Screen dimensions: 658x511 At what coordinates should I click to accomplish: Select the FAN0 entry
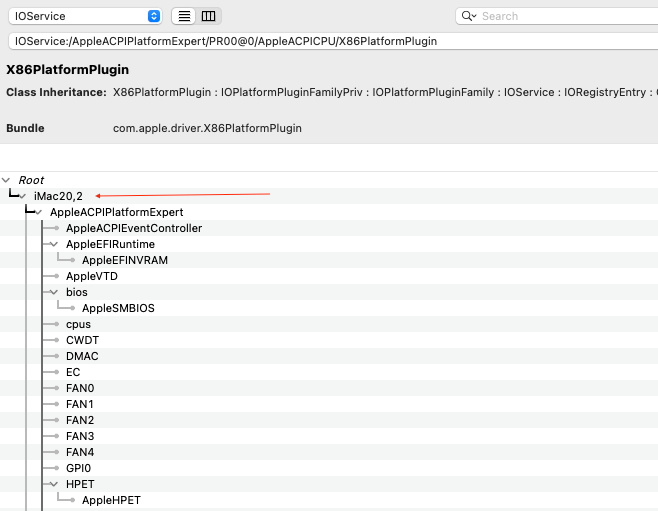(80, 388)
